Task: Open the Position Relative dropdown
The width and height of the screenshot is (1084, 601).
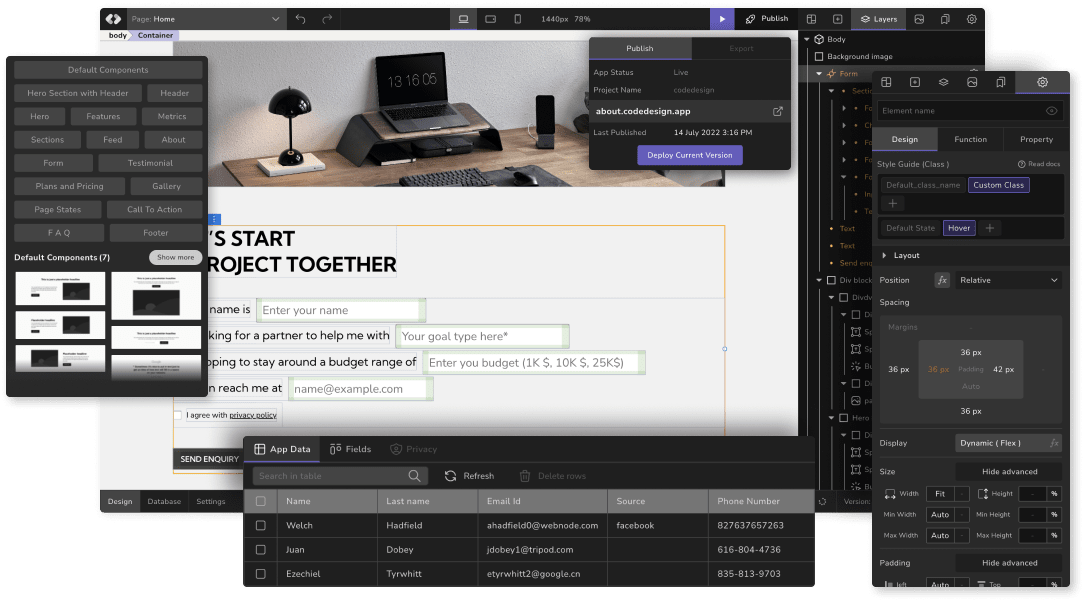Action: click(x=1008, y=280)
